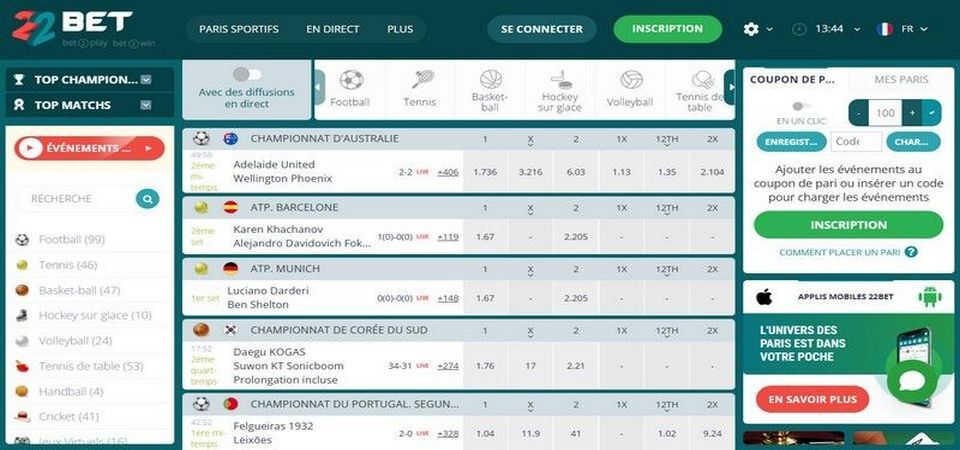Open Paris Sportifs menu
960x450 pixels.
point(239,29)
